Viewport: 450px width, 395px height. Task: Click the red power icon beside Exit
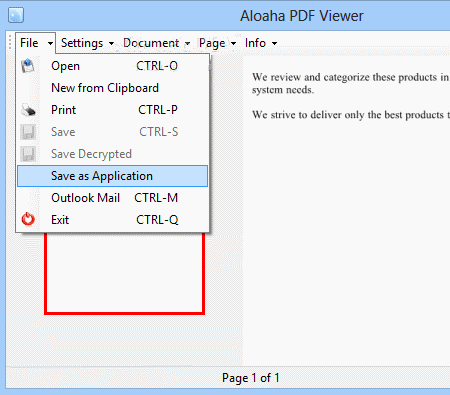point(28,219)
